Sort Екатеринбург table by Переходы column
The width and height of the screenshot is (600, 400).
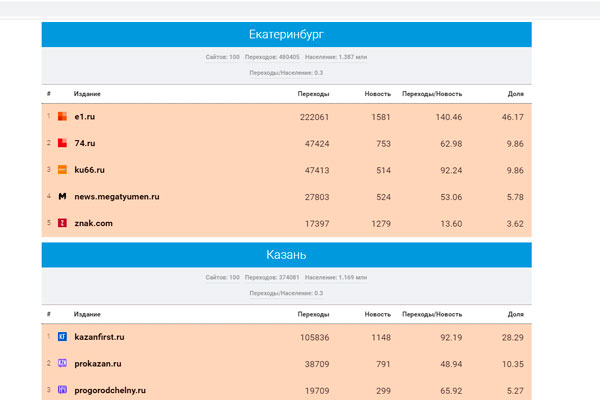pos(313,93)
